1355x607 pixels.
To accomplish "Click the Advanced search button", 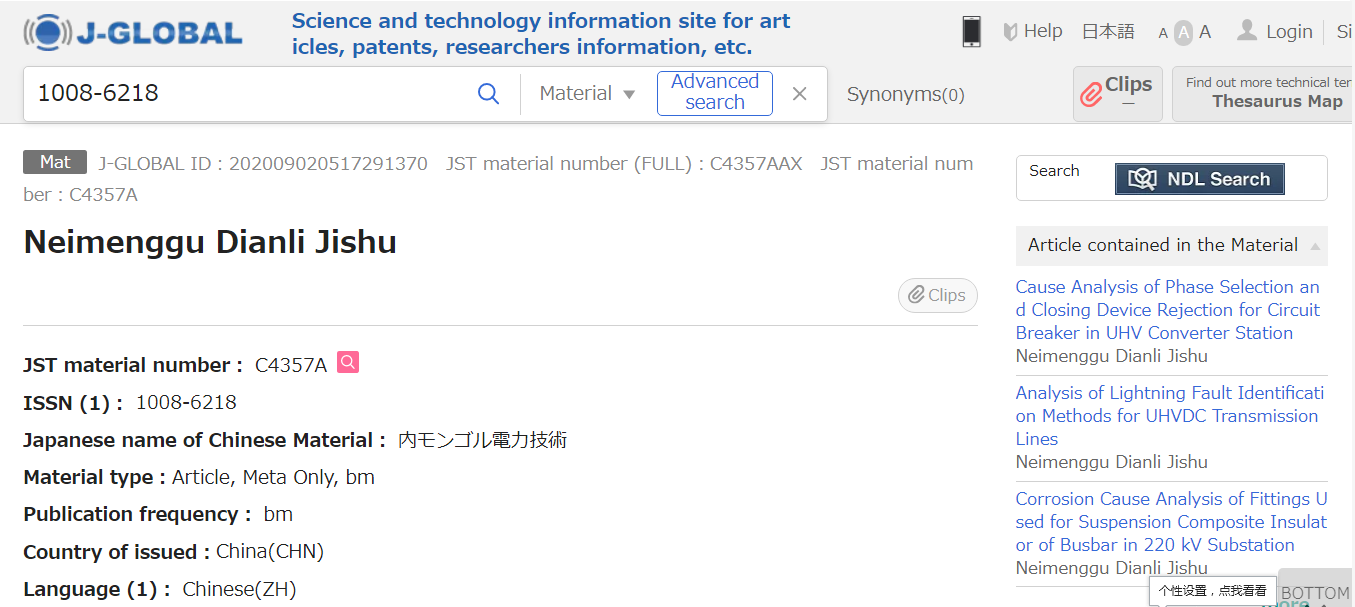I will tap(714, 93).
